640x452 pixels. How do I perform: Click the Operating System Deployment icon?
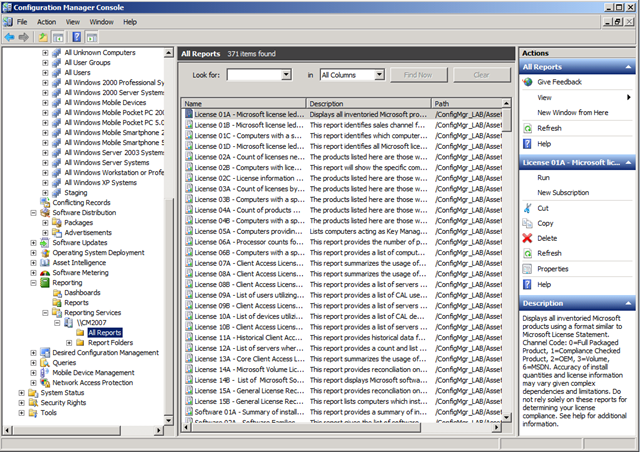45,253
